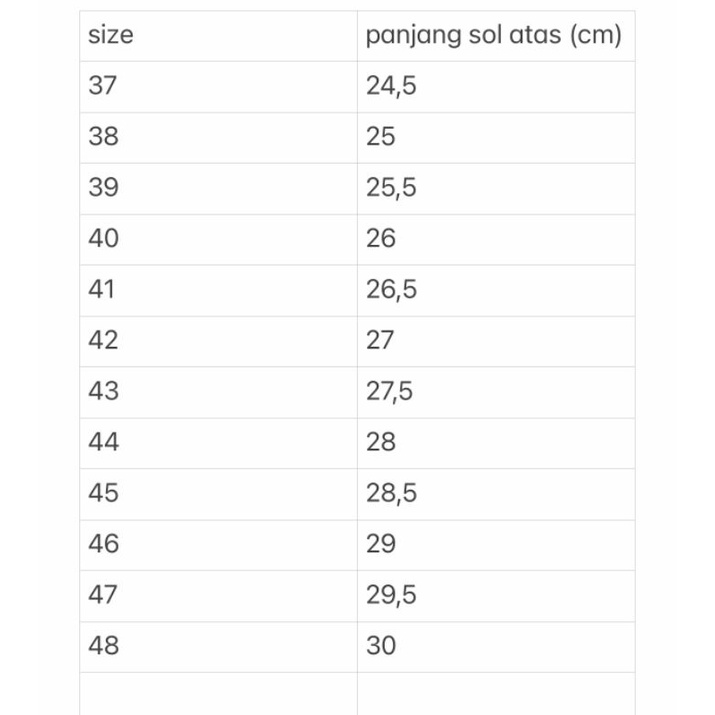The image size is (715, 715).
Task: Click the 29,5 length value
Action: [391, 595]
